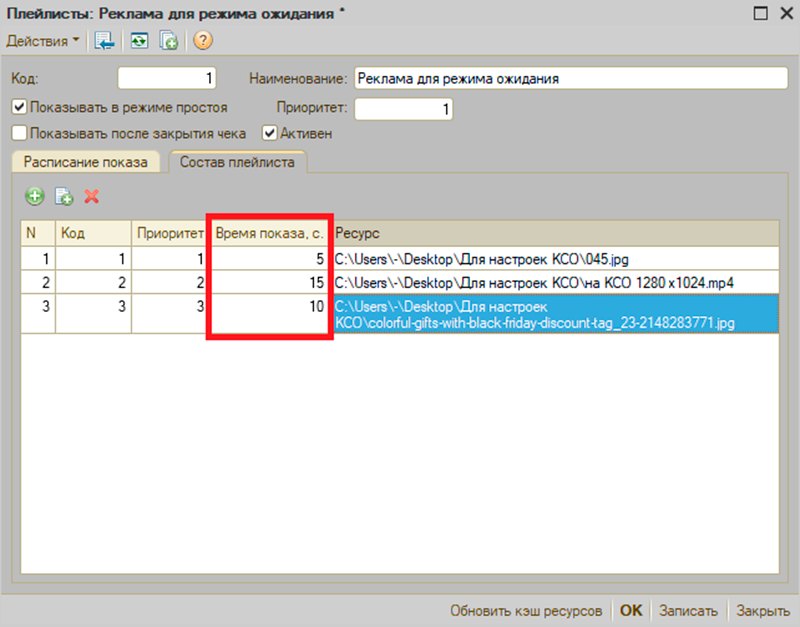Click the Приоритет column header in the table
800x627 pixels.
pyautogui.click(x=169, y=233)
